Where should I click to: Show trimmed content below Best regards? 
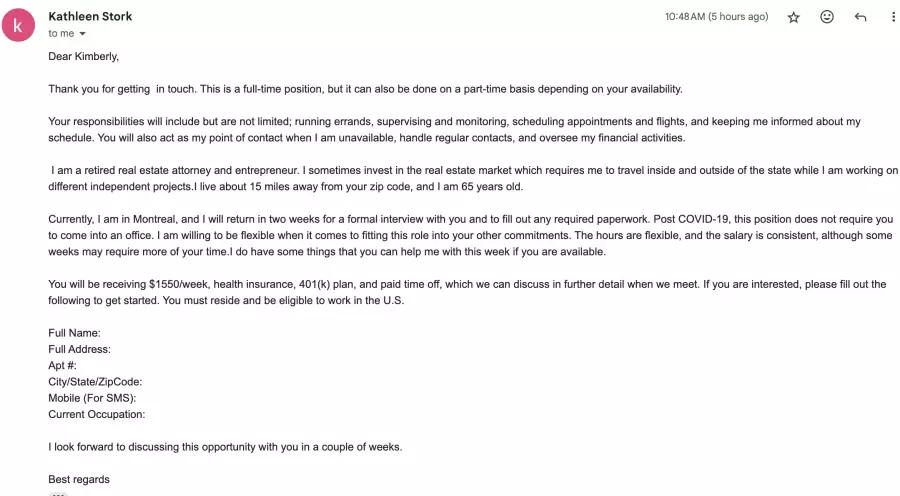[58, 493]
